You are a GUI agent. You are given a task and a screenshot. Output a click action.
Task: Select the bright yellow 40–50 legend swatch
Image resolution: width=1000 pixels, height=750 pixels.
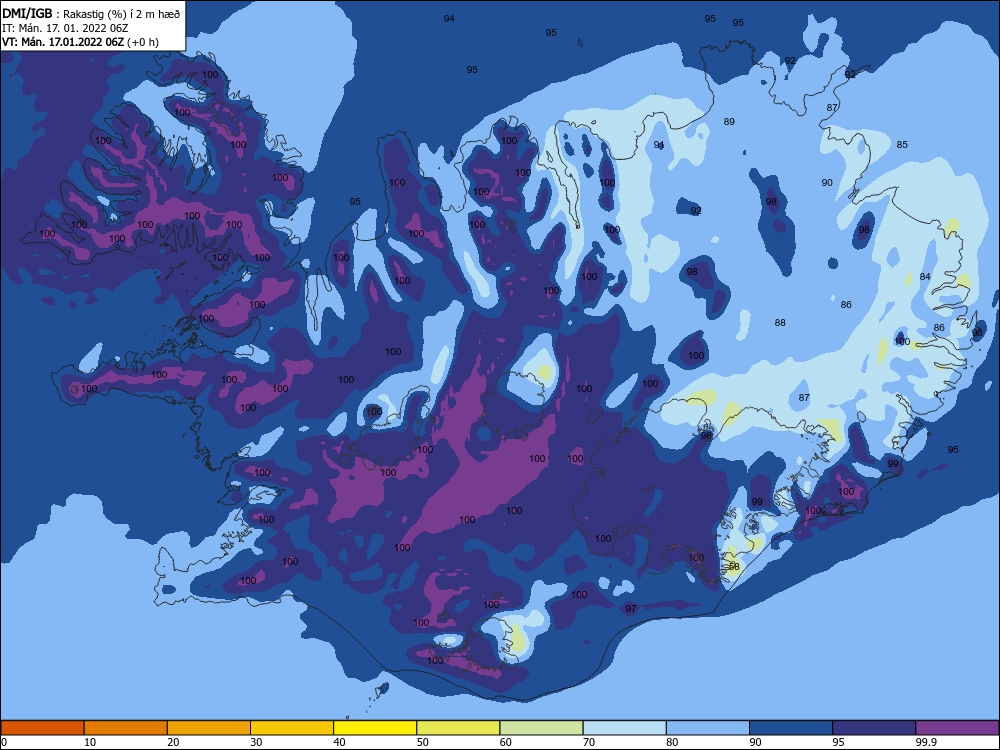[x=375, y=728]
